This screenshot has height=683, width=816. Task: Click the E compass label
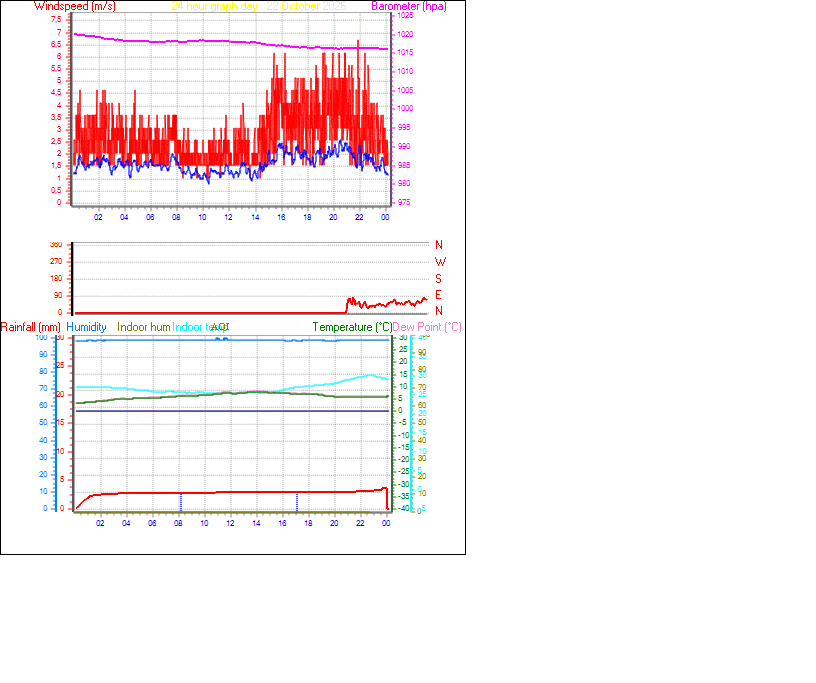(438, 295)
